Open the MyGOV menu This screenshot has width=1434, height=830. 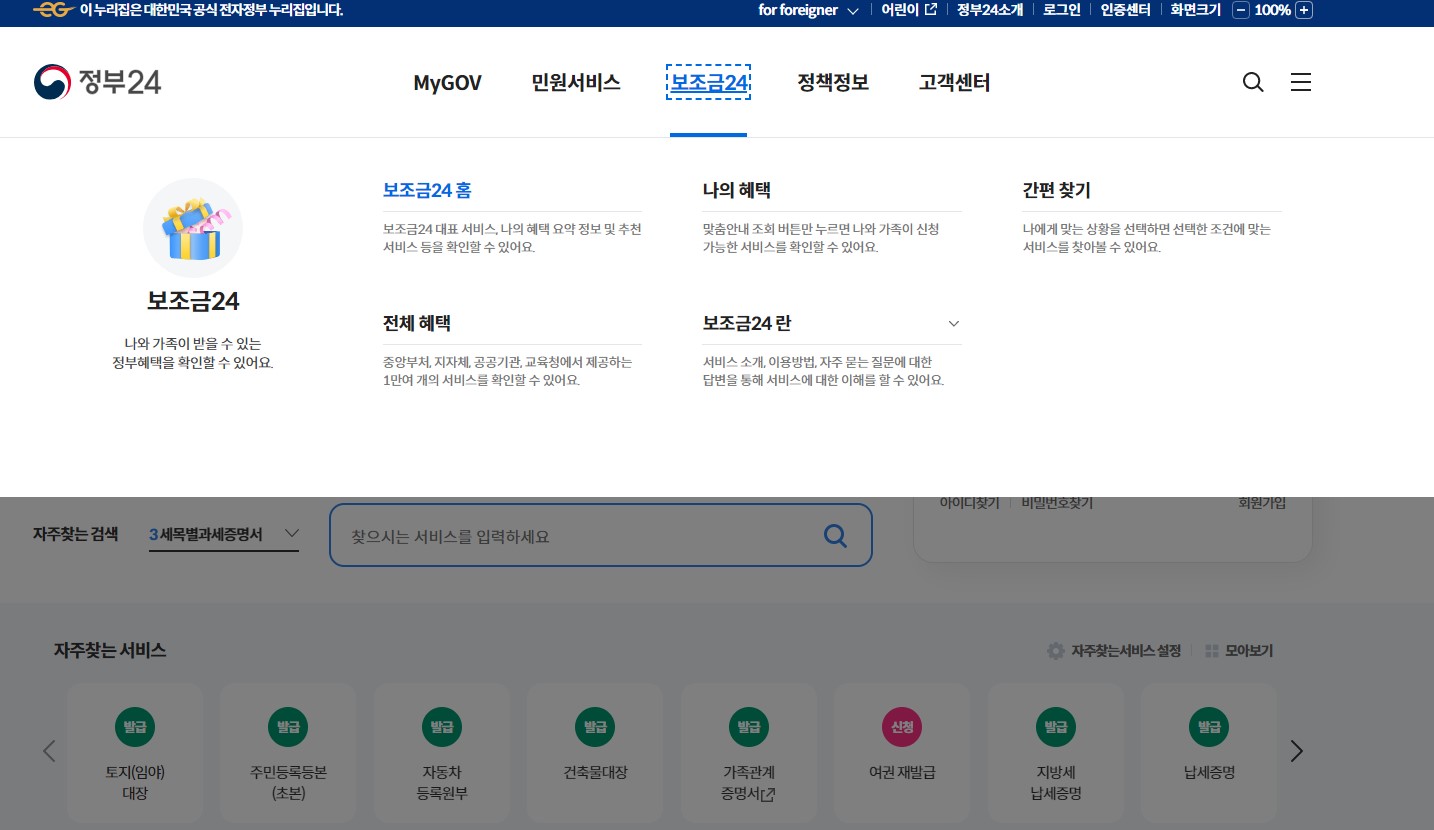[448, 83]
